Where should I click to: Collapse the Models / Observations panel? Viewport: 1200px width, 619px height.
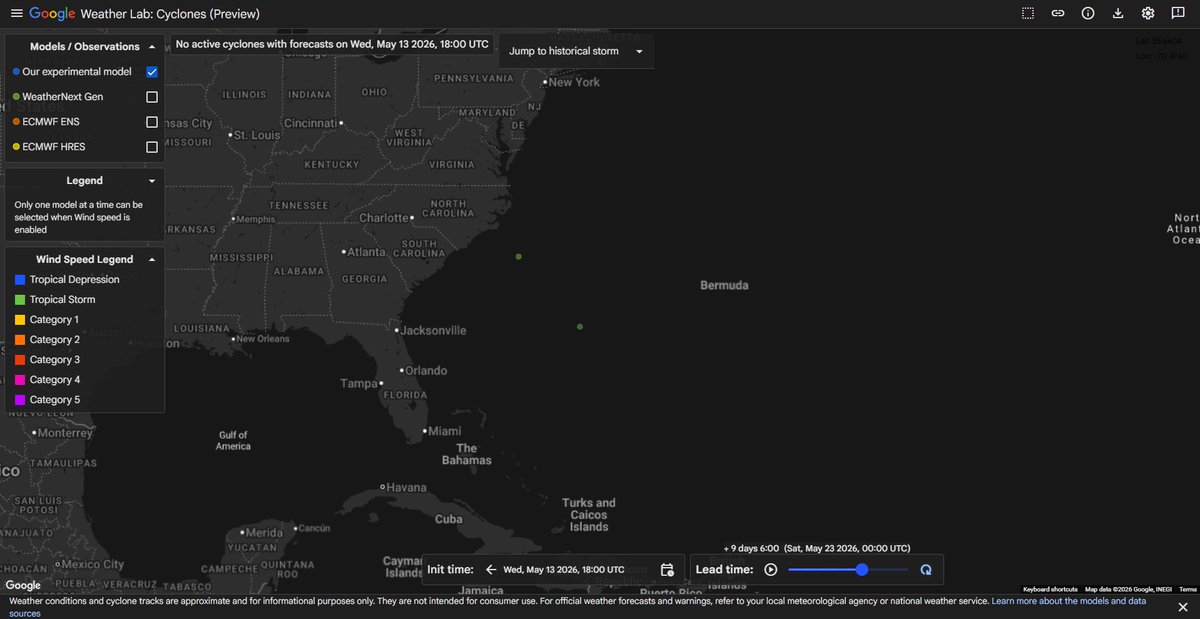coord(152,47)
